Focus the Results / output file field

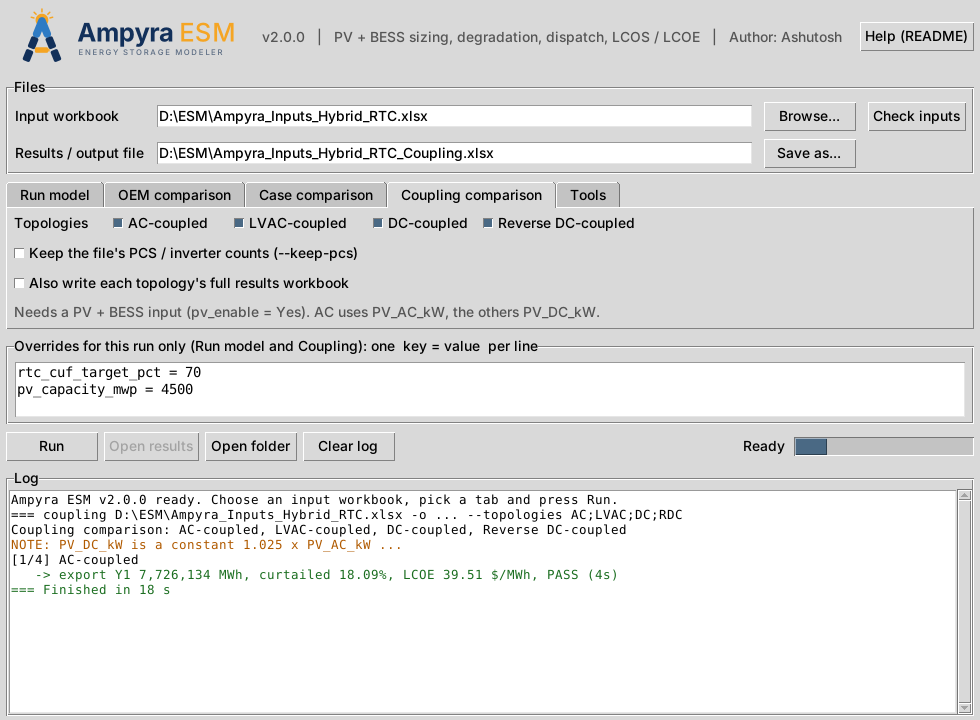pos(454,153)
